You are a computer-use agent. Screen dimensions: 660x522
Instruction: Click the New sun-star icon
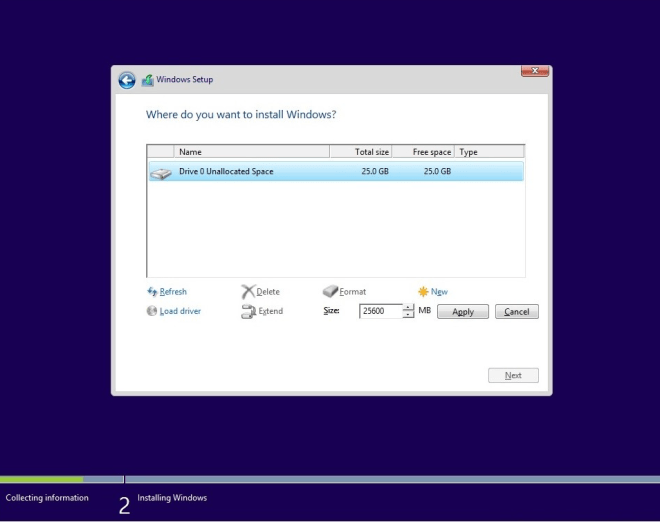tap(423, 291)
